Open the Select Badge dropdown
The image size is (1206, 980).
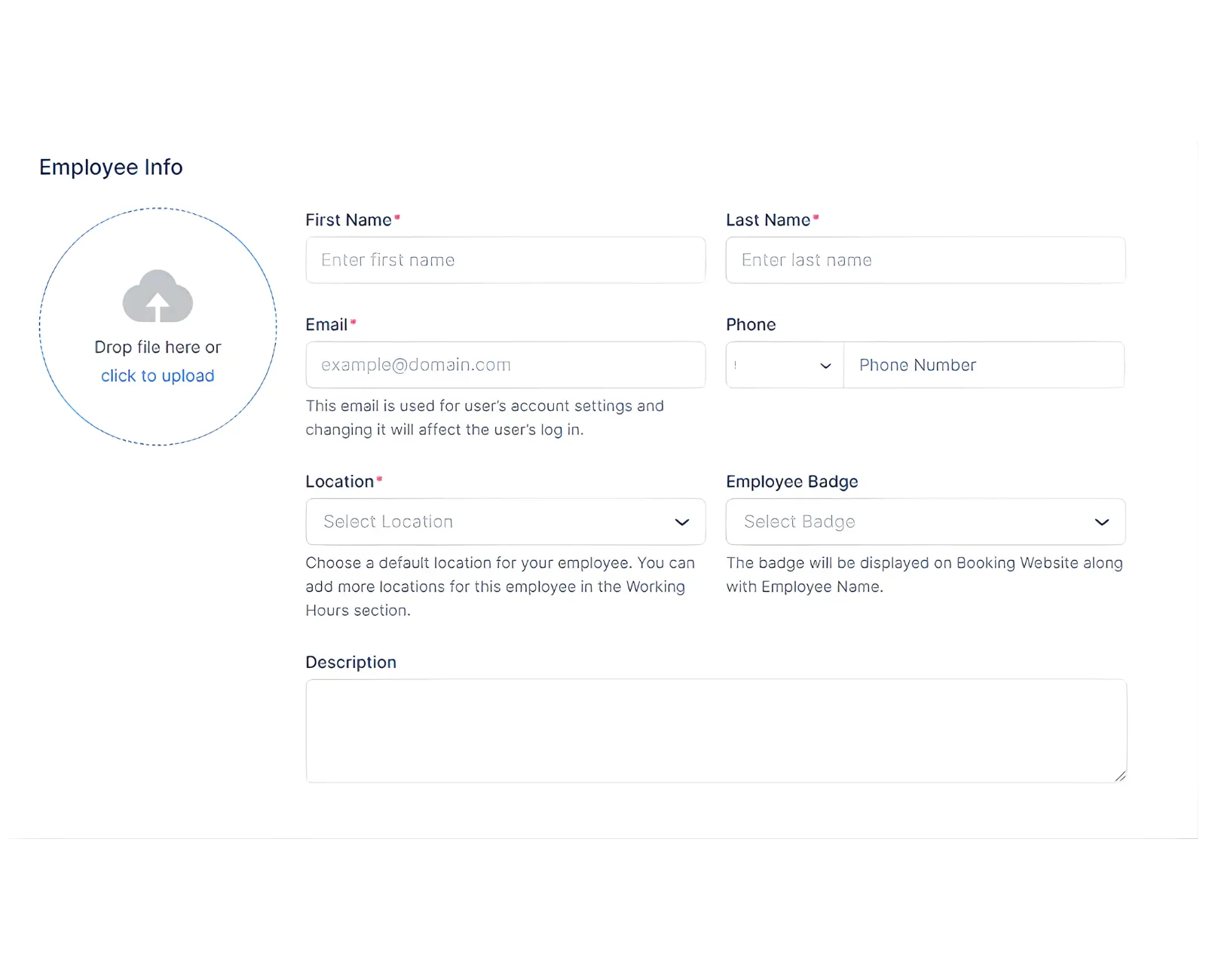coord(925,522)
